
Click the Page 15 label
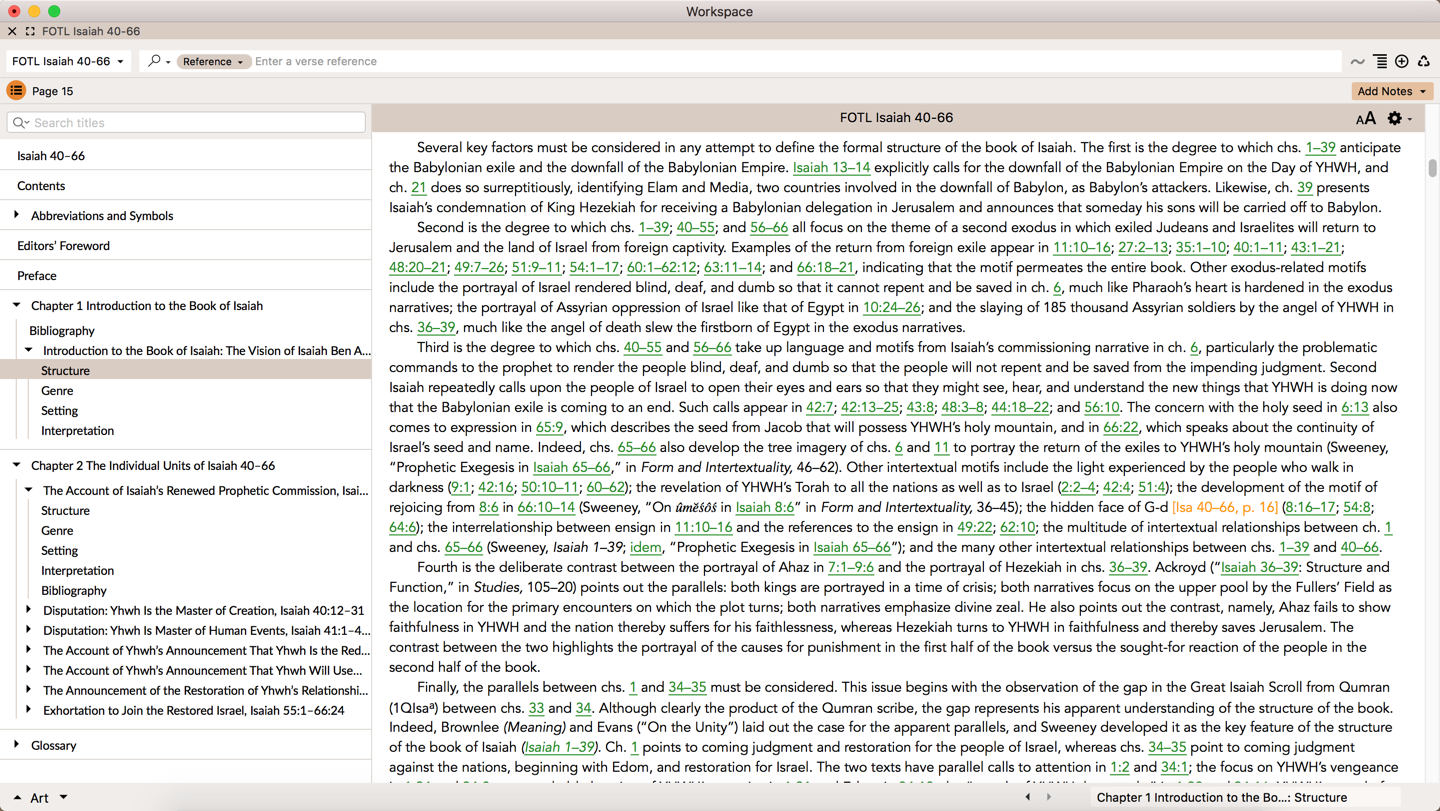(x=52, y=91)
